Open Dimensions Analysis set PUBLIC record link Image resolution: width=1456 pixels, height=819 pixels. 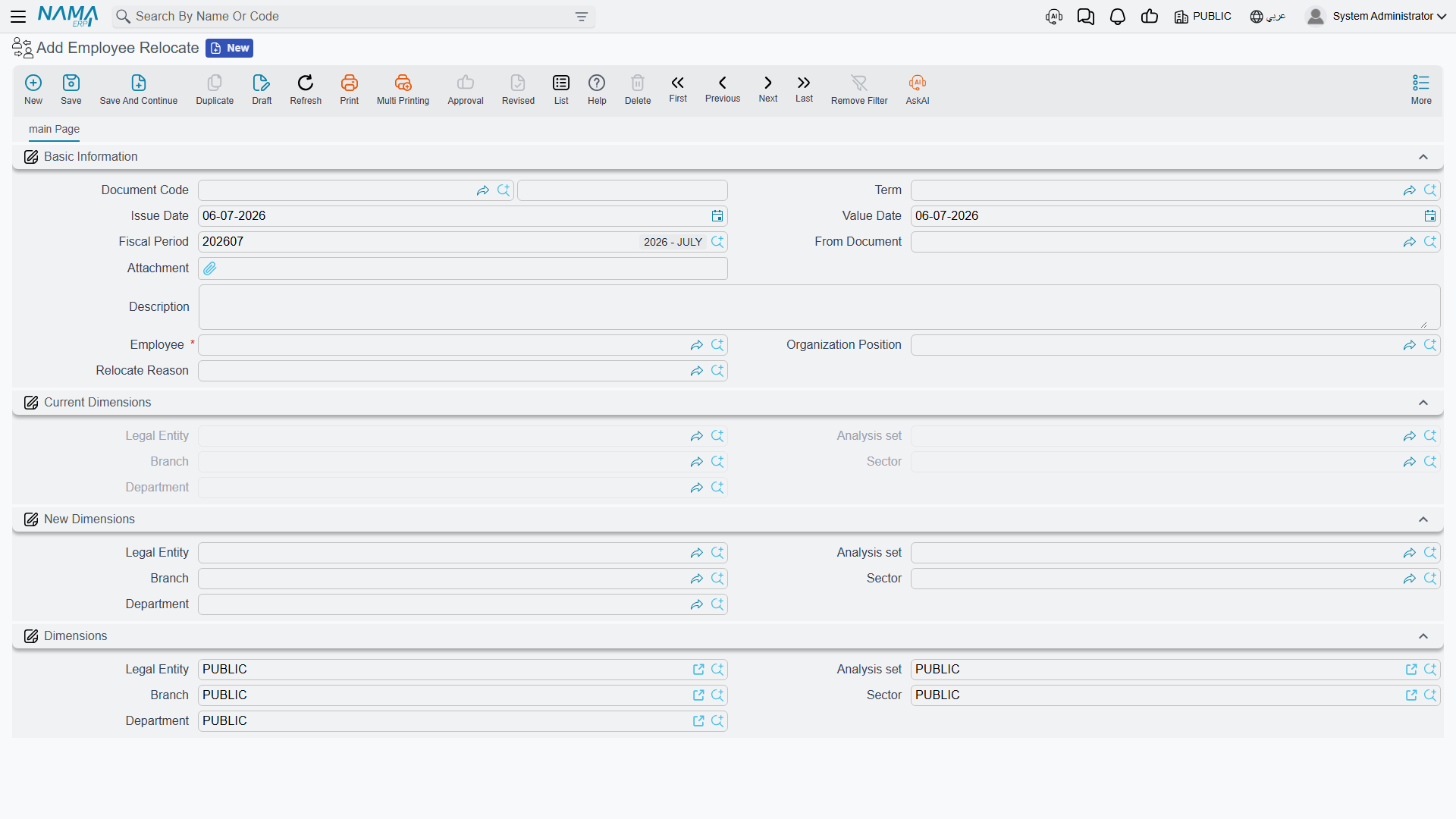(1411, 670)
